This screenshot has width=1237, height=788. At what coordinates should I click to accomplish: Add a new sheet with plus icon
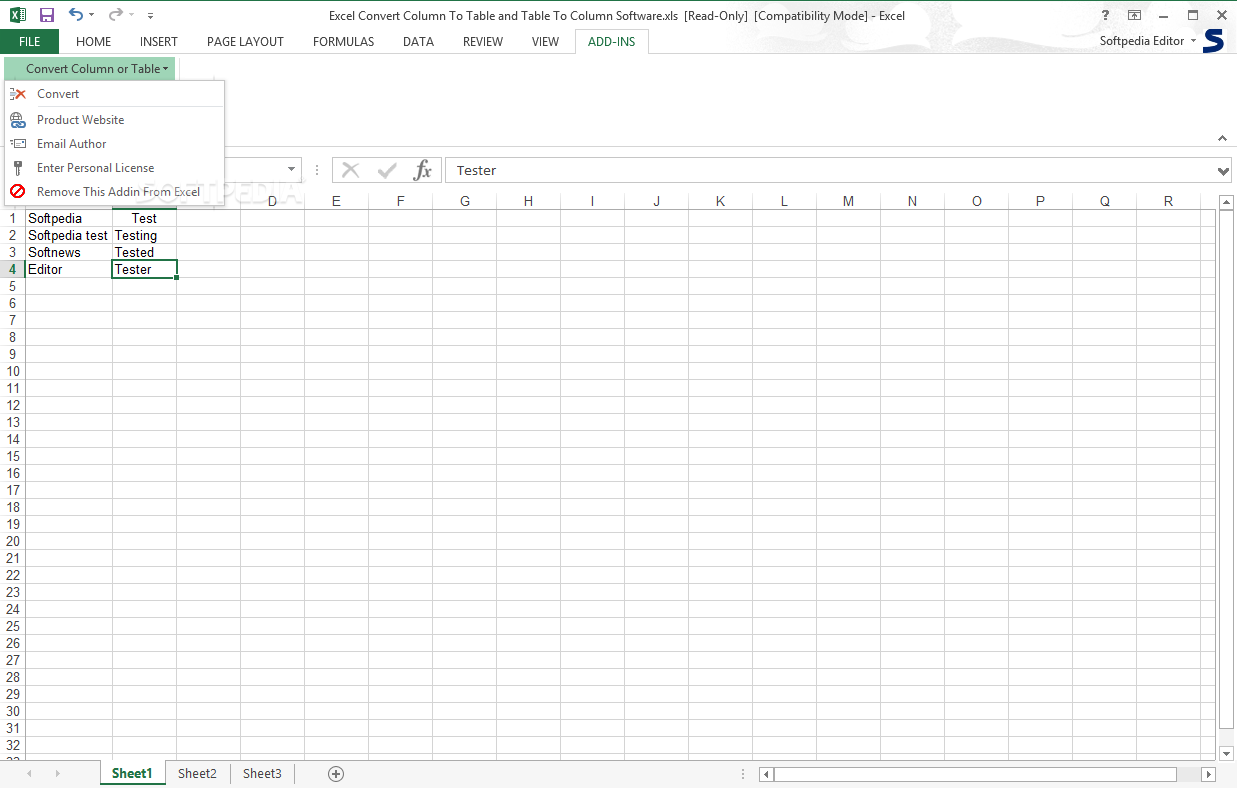(336, 773)
